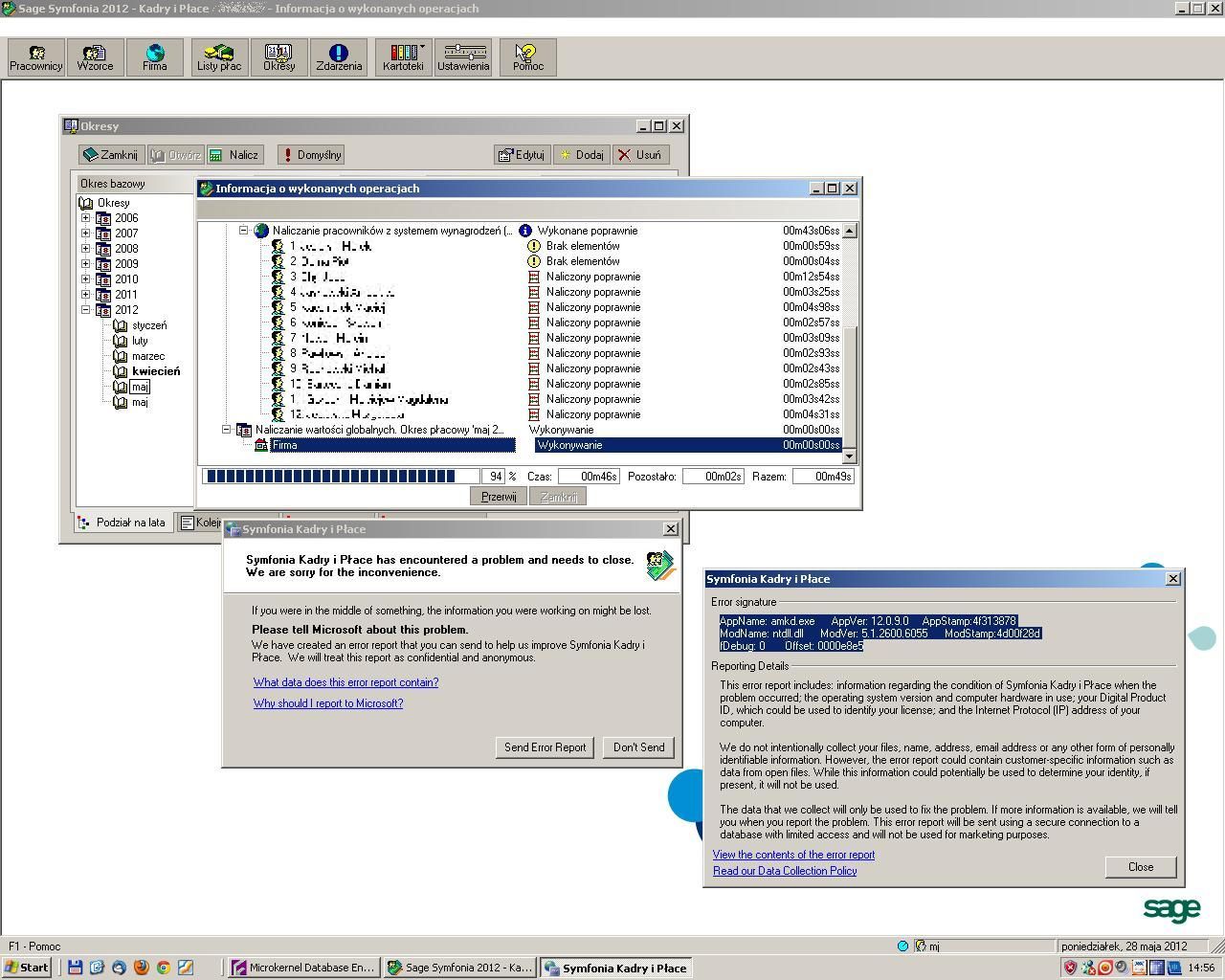Click the Send Error Report button

pyautogui.click(x=545, y=747)
